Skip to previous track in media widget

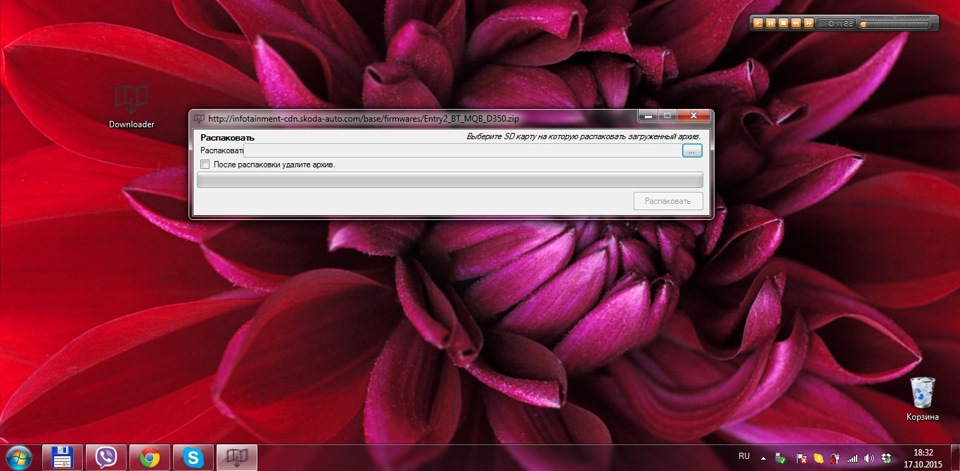coord(796,23)
